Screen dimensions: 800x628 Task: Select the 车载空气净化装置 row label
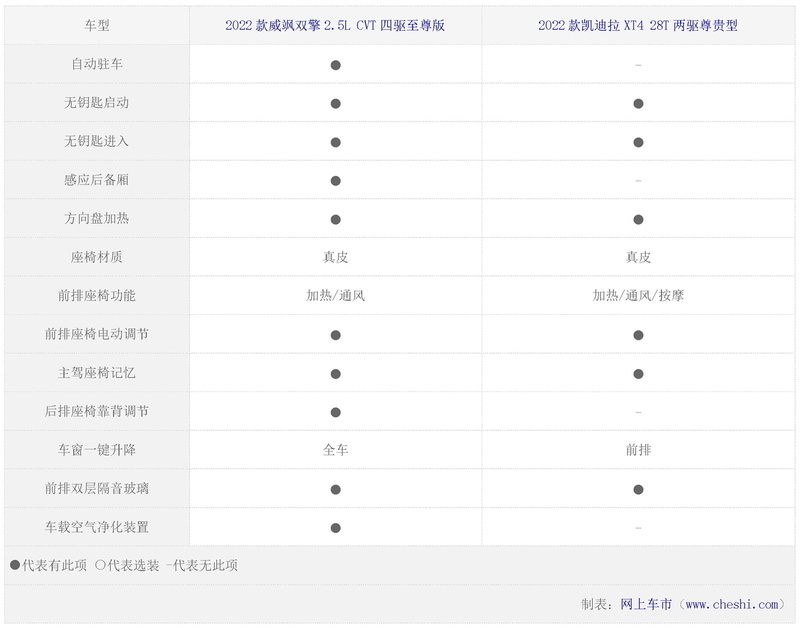click(96, 527)
